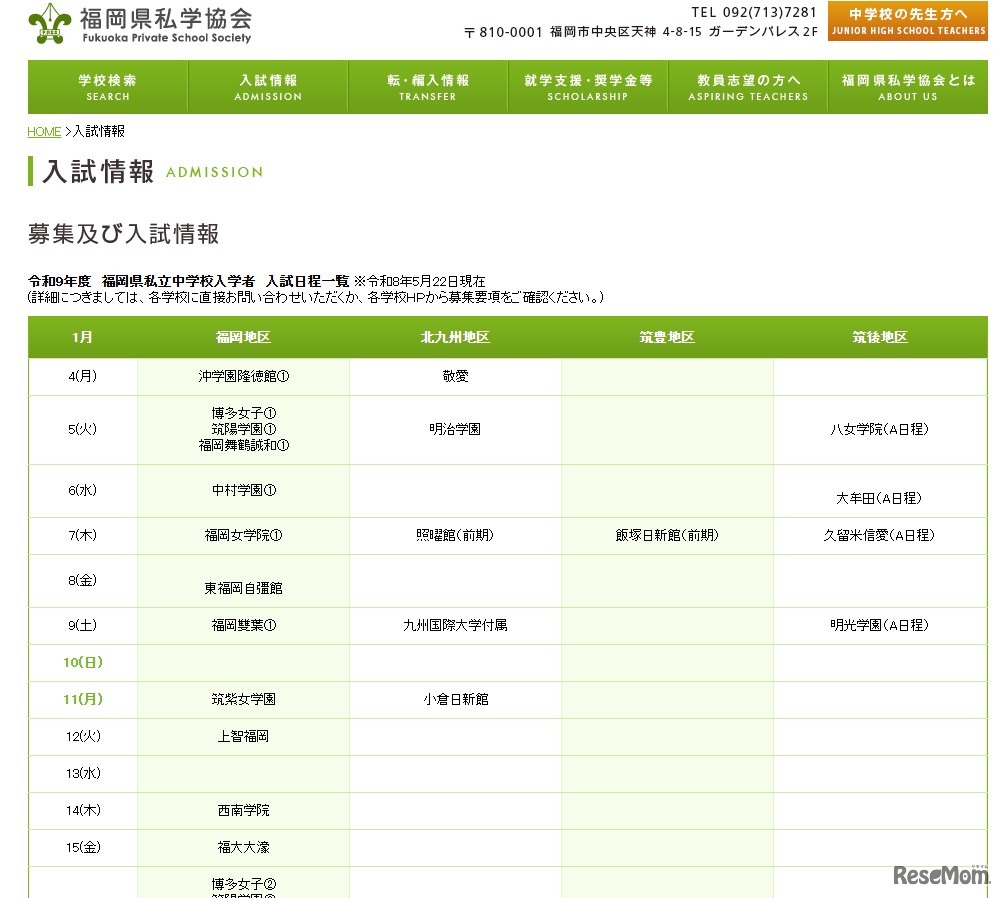Select the 大牟田(A日程) cell
Image resolution: width=1004 pixels, height=898 pixels.
[880, 492]
